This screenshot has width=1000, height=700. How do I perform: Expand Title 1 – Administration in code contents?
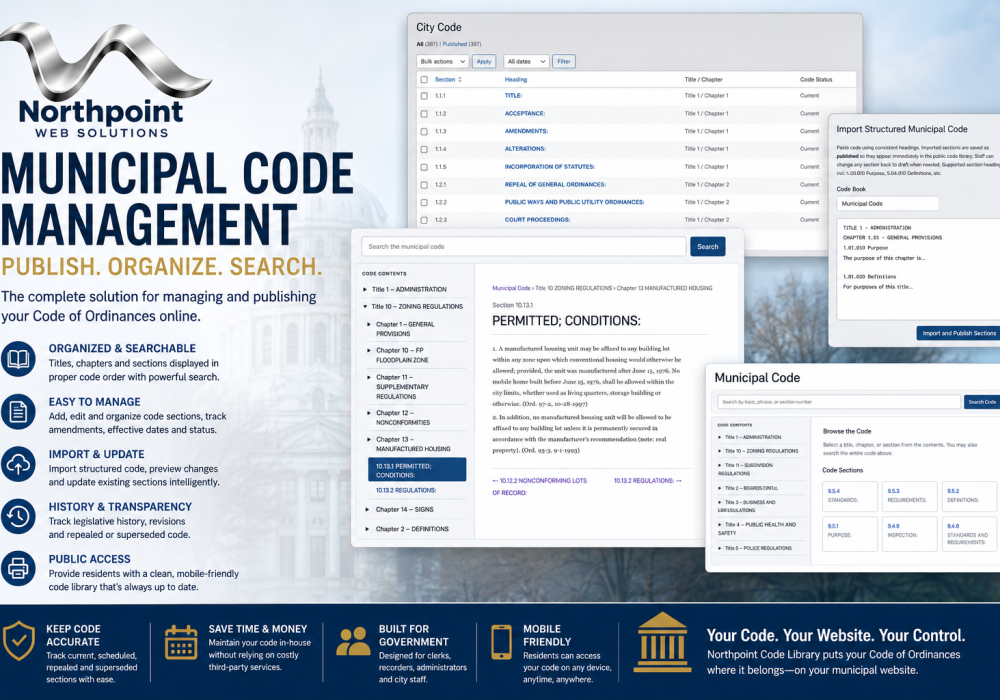(x=365, y=289)
